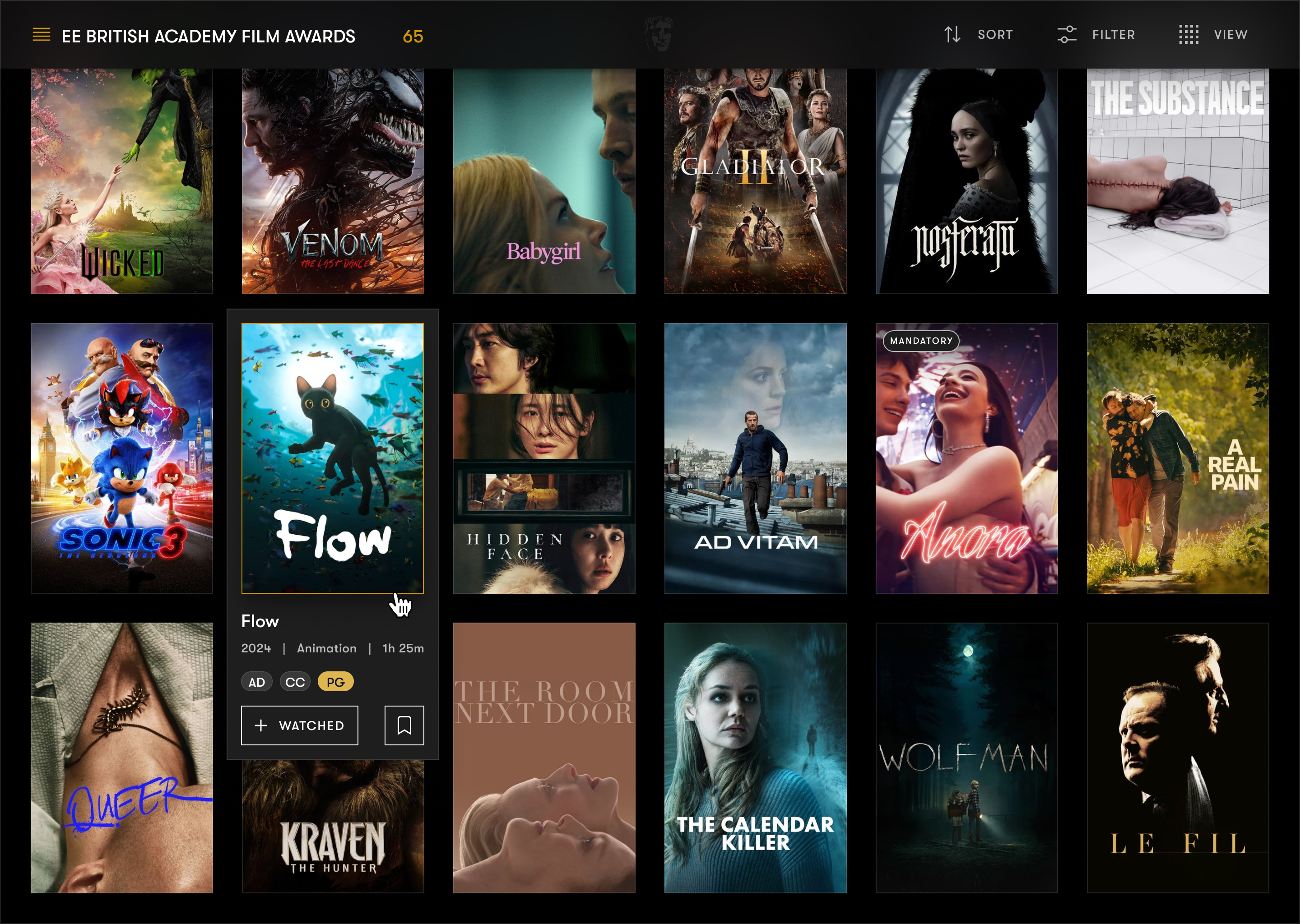Open the Nosferatu poster

(966, 181)
